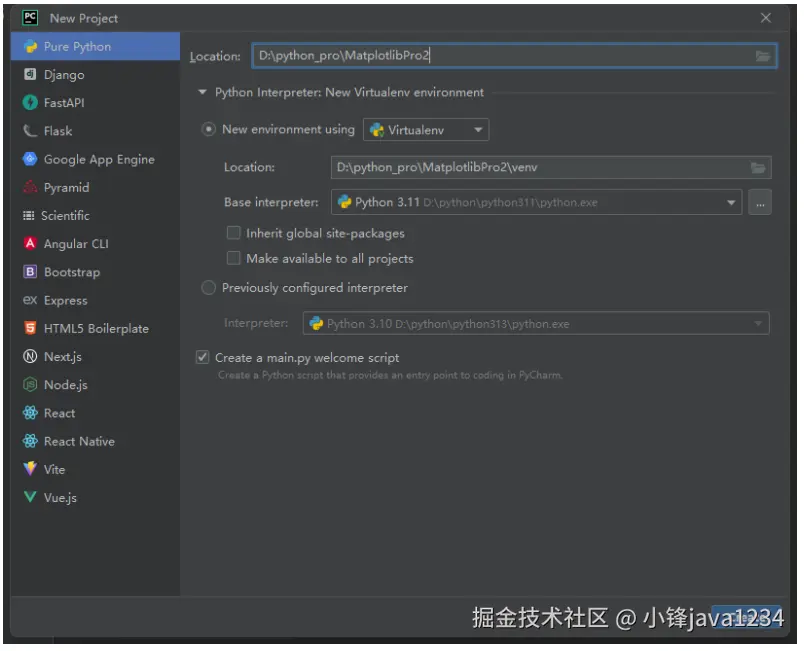Click the Angular CLI red icon
The image size is (804, 651).
pyautogui.click(x=30, y=243)
